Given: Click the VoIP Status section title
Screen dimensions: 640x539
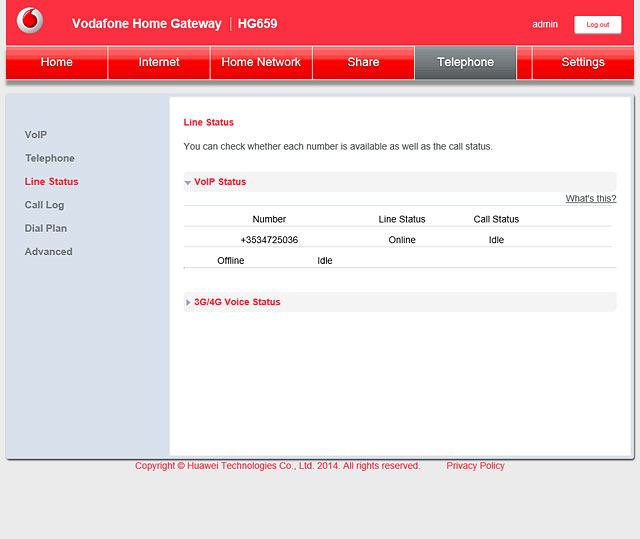Looking at the screenshot, I should tap(220, 182).
